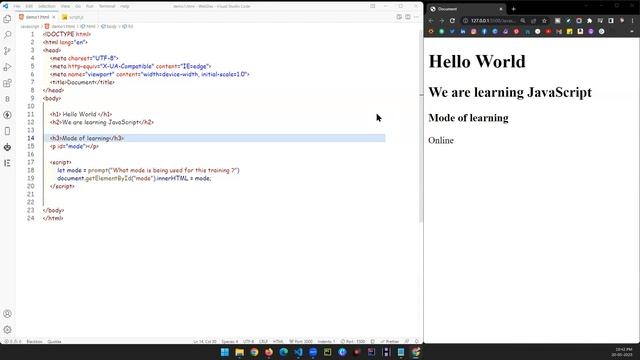Open the Selection menu
Viewport: 640px width, 360px height.
[47, 6]
